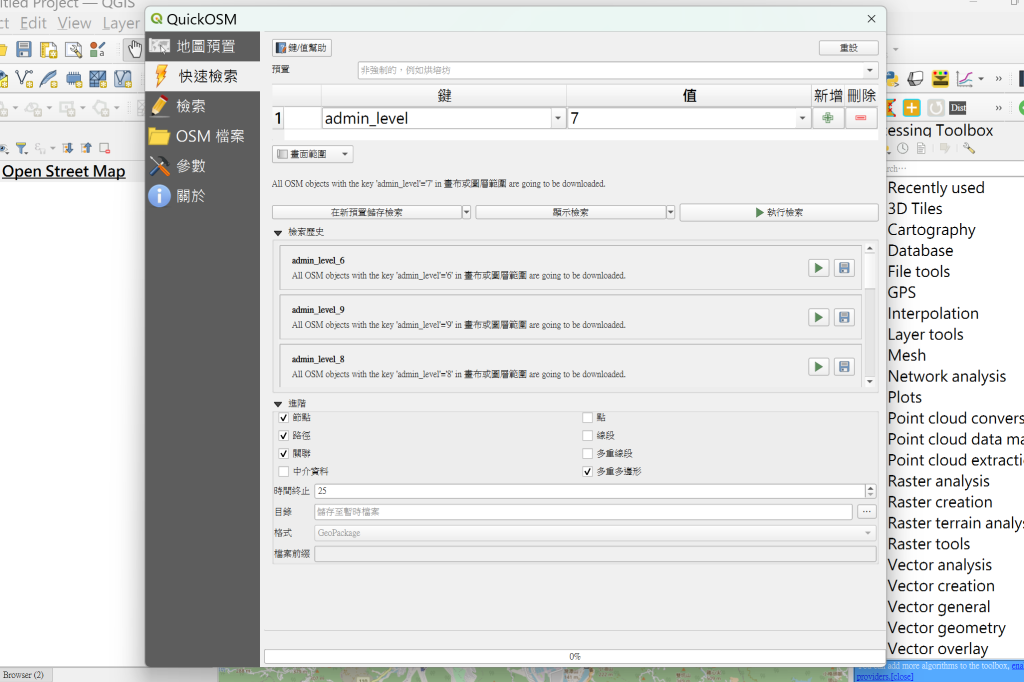1024x682 pixels.
Task: Click the 檔案前綴 input field
Action: 595,554
